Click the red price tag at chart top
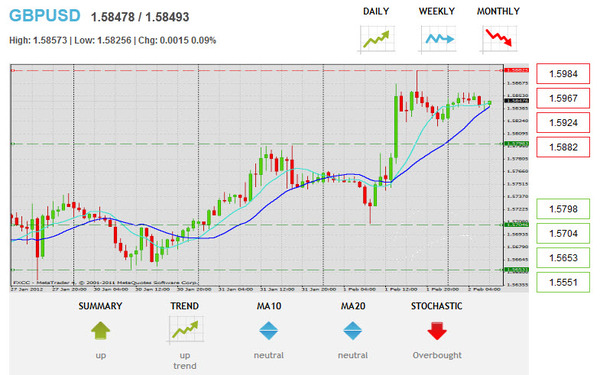600x375 pixels. 517,70
